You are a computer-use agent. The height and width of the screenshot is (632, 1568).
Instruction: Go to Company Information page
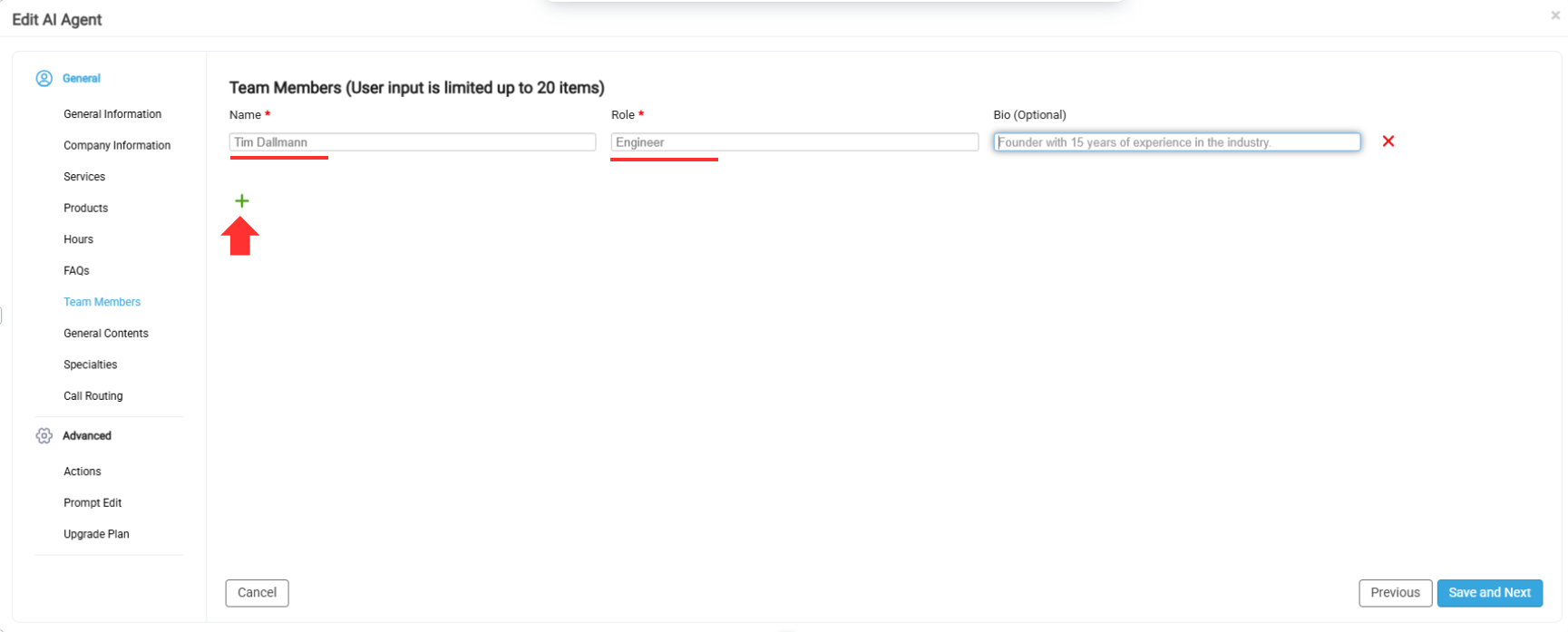117,145
